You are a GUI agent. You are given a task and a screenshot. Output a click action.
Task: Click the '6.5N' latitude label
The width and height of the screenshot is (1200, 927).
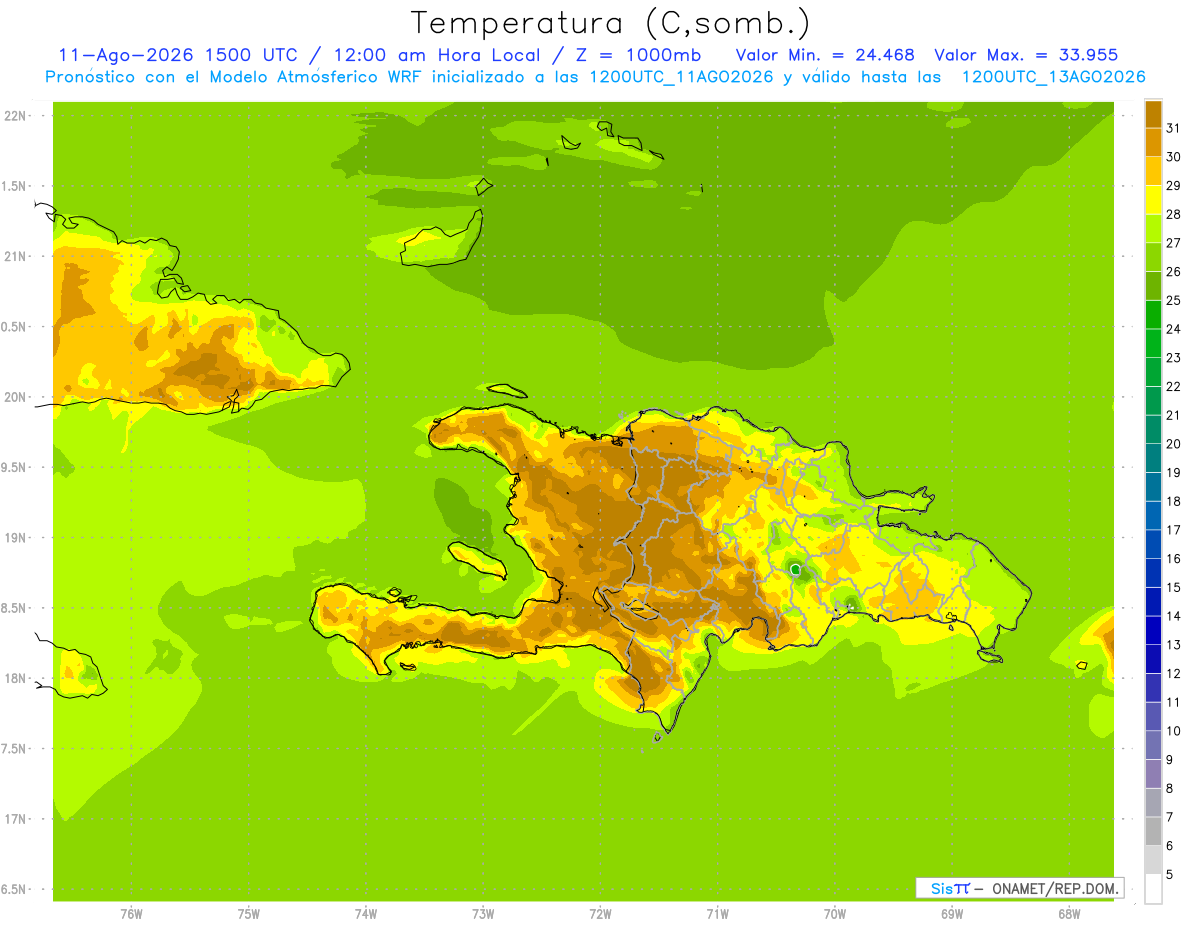click(15, 890)
